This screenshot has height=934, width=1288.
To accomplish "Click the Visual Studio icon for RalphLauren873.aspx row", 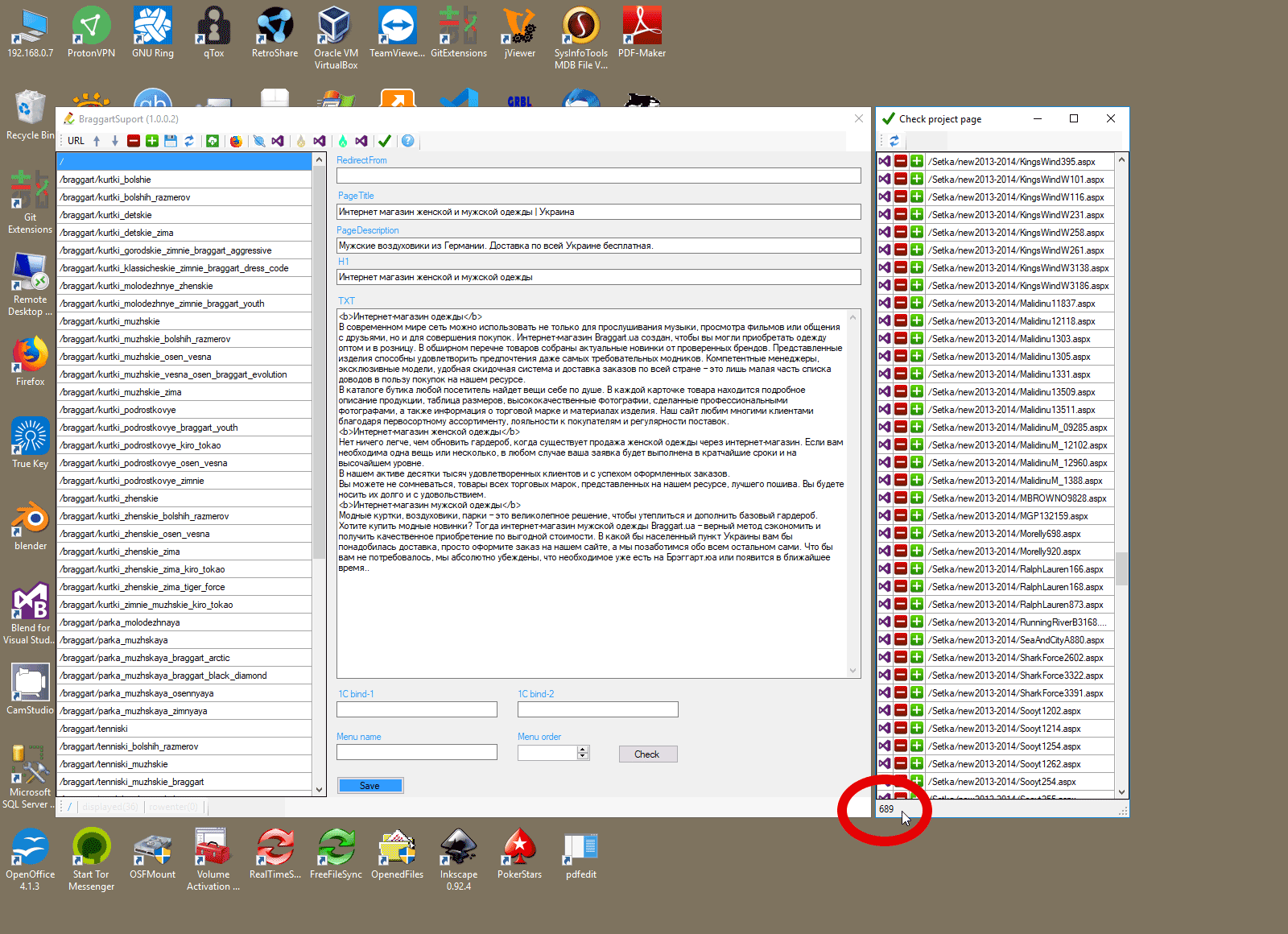I will pyautogui.click(x=885, y=604).
